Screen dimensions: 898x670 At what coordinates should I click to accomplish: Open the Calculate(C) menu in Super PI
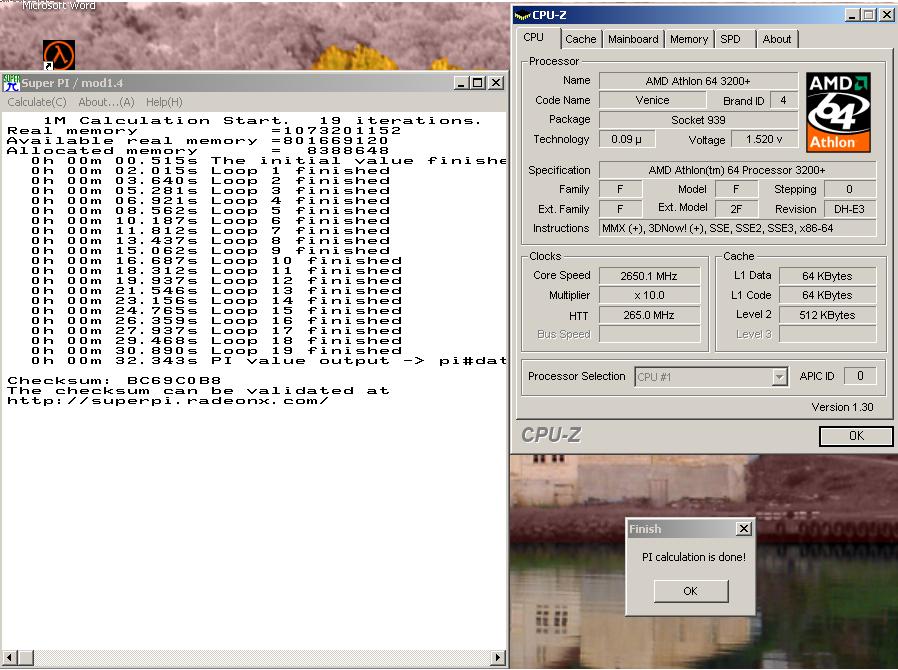tap(37, 102)
